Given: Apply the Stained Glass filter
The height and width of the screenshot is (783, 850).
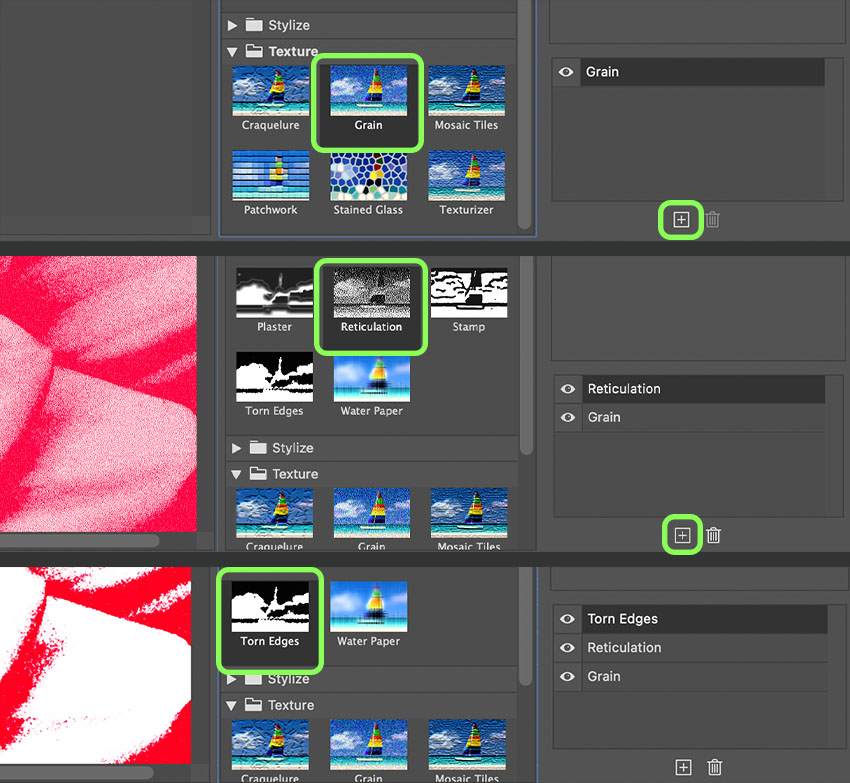Looking at the screenshot, I should pyautogui.click(x=368, y=178).
